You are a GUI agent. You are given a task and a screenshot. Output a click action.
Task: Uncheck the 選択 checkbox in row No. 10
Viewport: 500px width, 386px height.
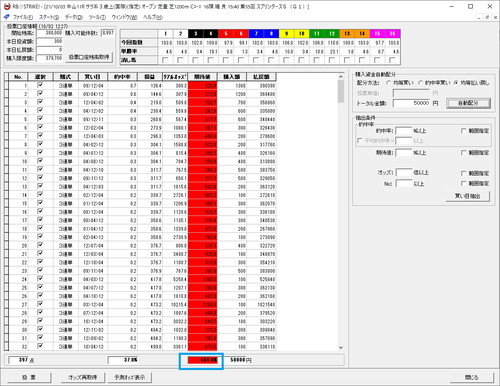point(40,161)
